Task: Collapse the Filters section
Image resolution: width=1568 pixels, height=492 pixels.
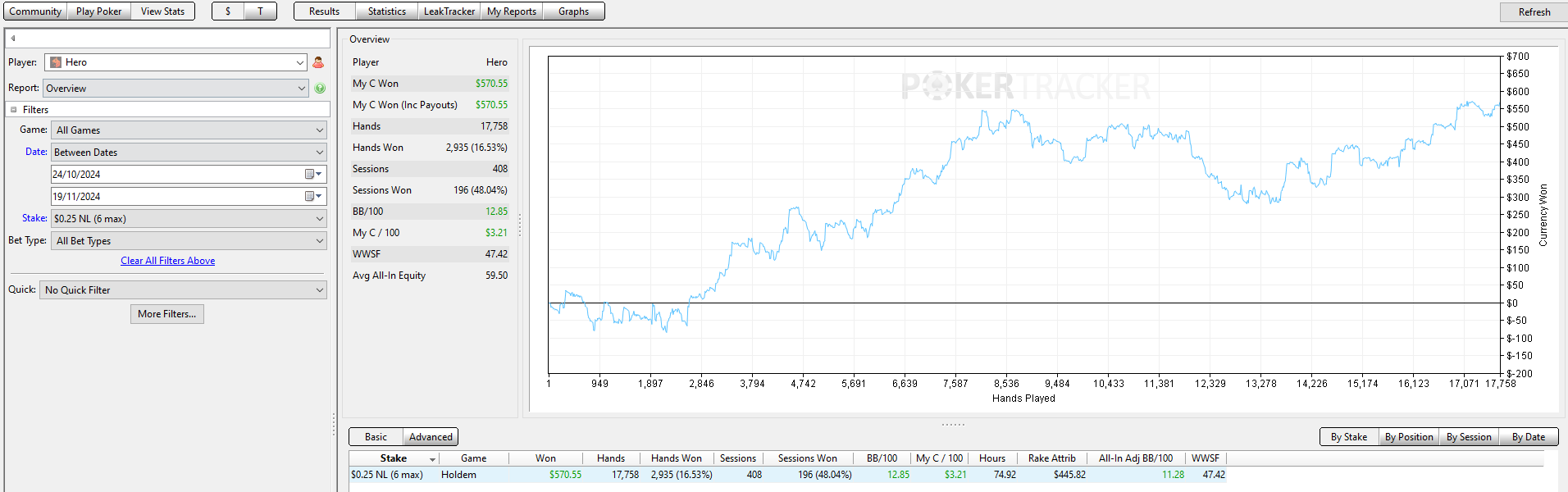Action: coord(13,109)
